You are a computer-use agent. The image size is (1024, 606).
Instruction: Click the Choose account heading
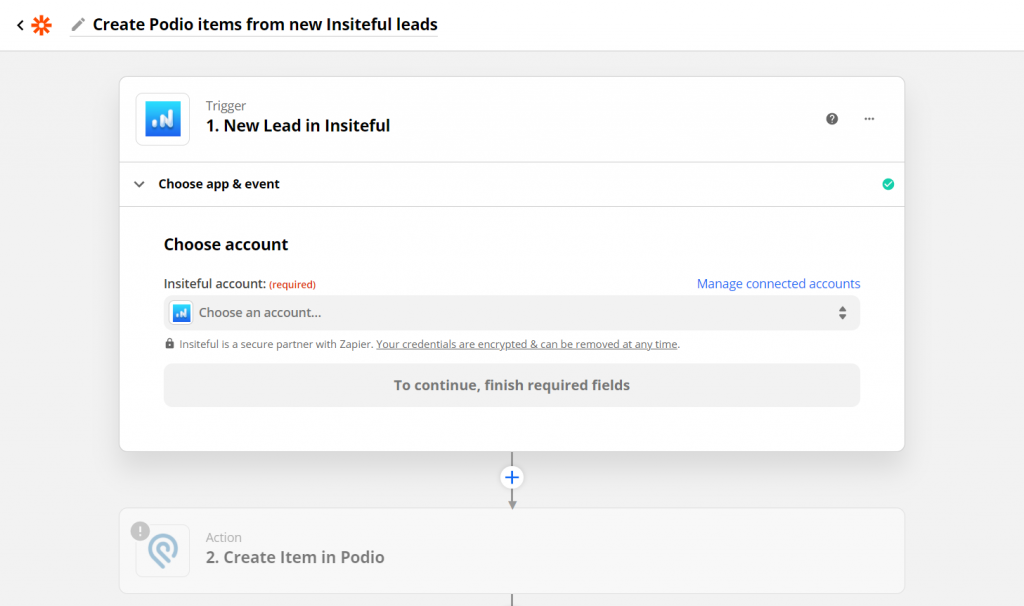[x=225, y=244]
